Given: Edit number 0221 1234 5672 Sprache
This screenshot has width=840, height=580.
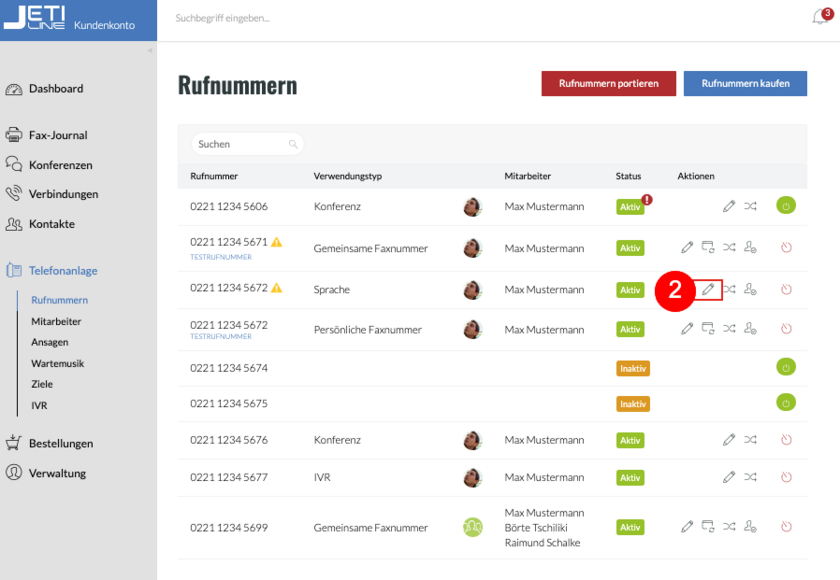Looking at the screenshot, I should (709, 290).
